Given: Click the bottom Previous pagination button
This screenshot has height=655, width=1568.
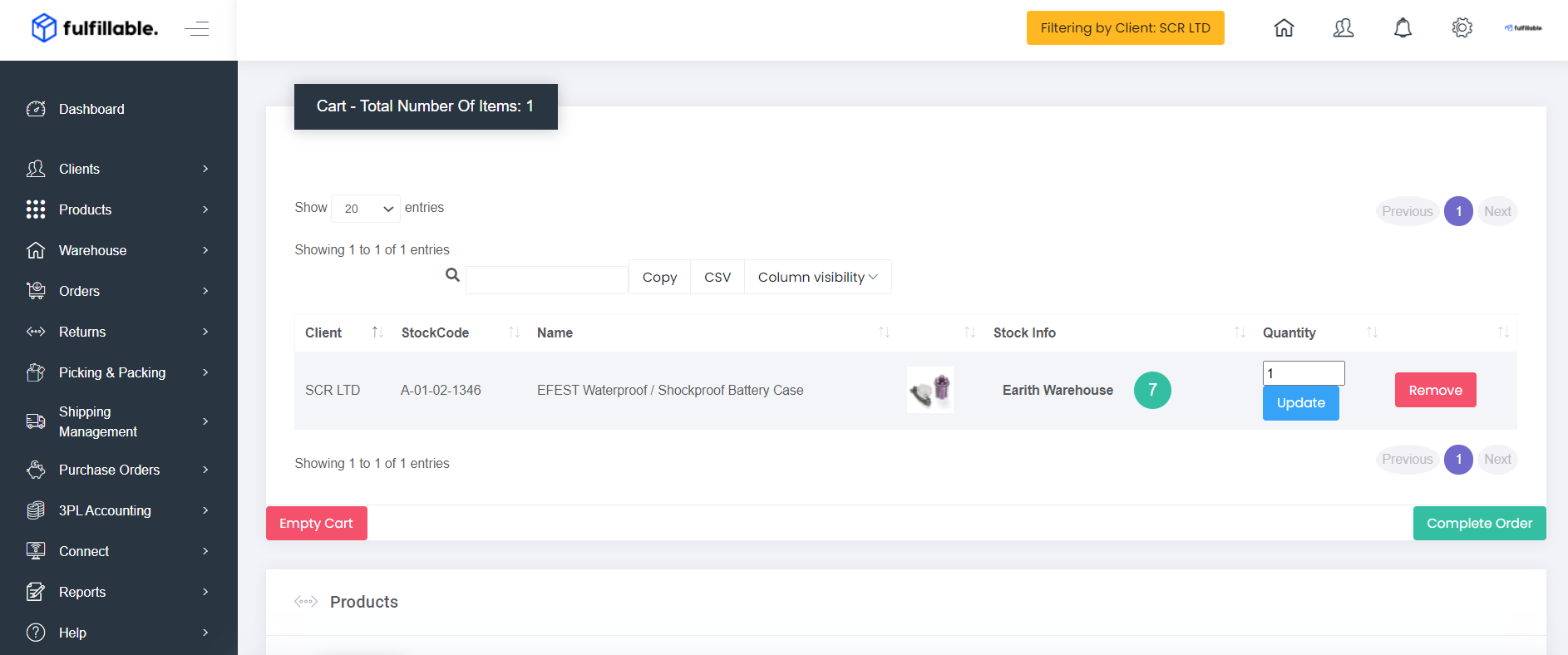Looking at the screenshot, I should (x=1407, y=459).
